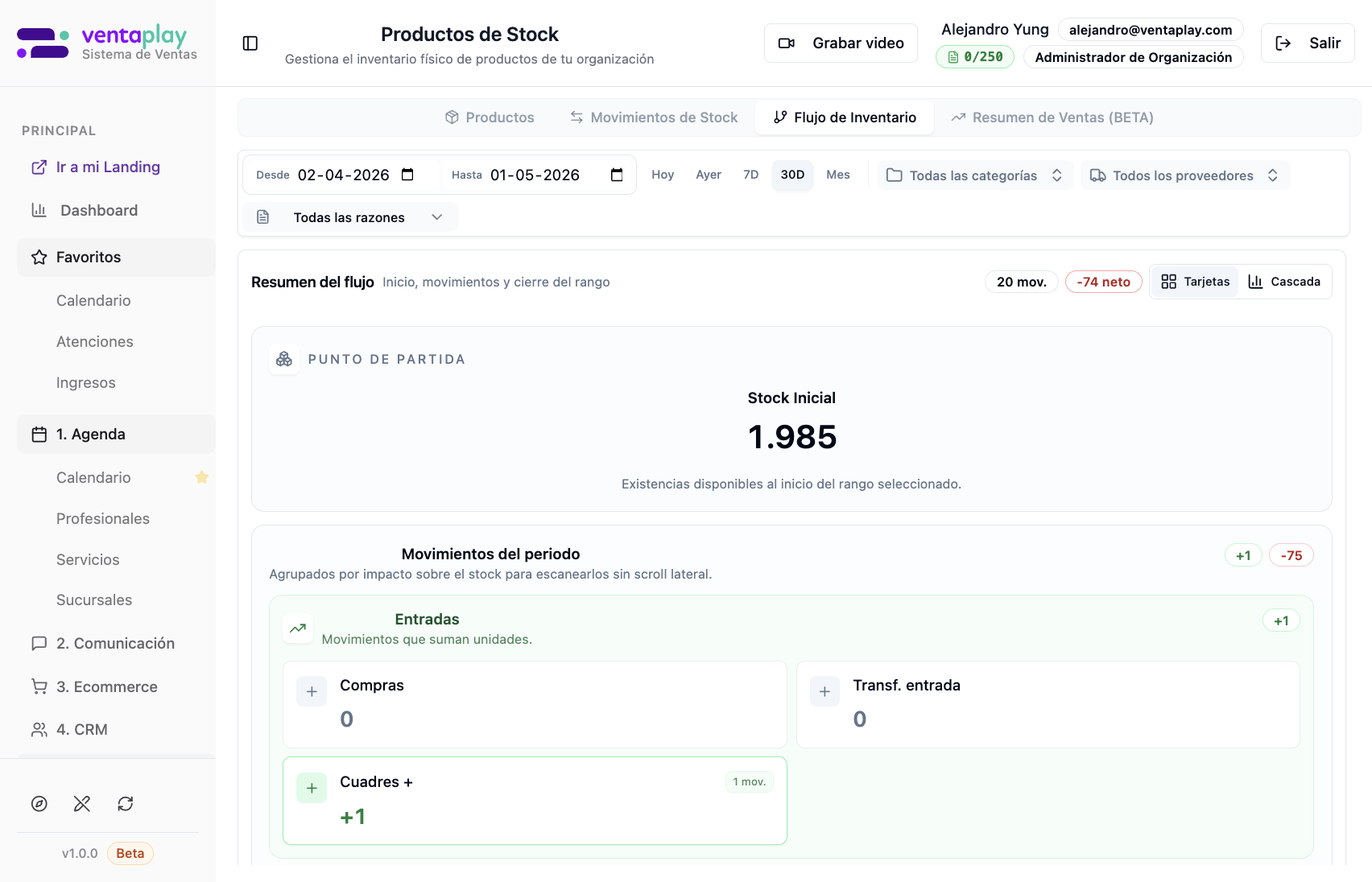Screen dimensions: 1372x882
Task: Open Calendario under Favoritos
Action: tap(93, 300)
